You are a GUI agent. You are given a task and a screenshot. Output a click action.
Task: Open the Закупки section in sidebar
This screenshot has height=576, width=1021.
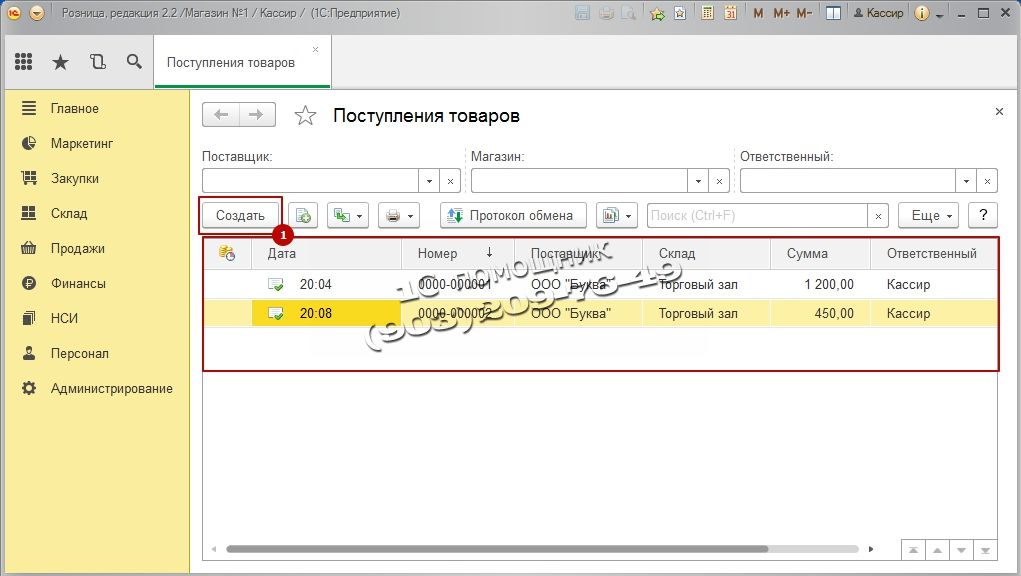coord(75,178)
